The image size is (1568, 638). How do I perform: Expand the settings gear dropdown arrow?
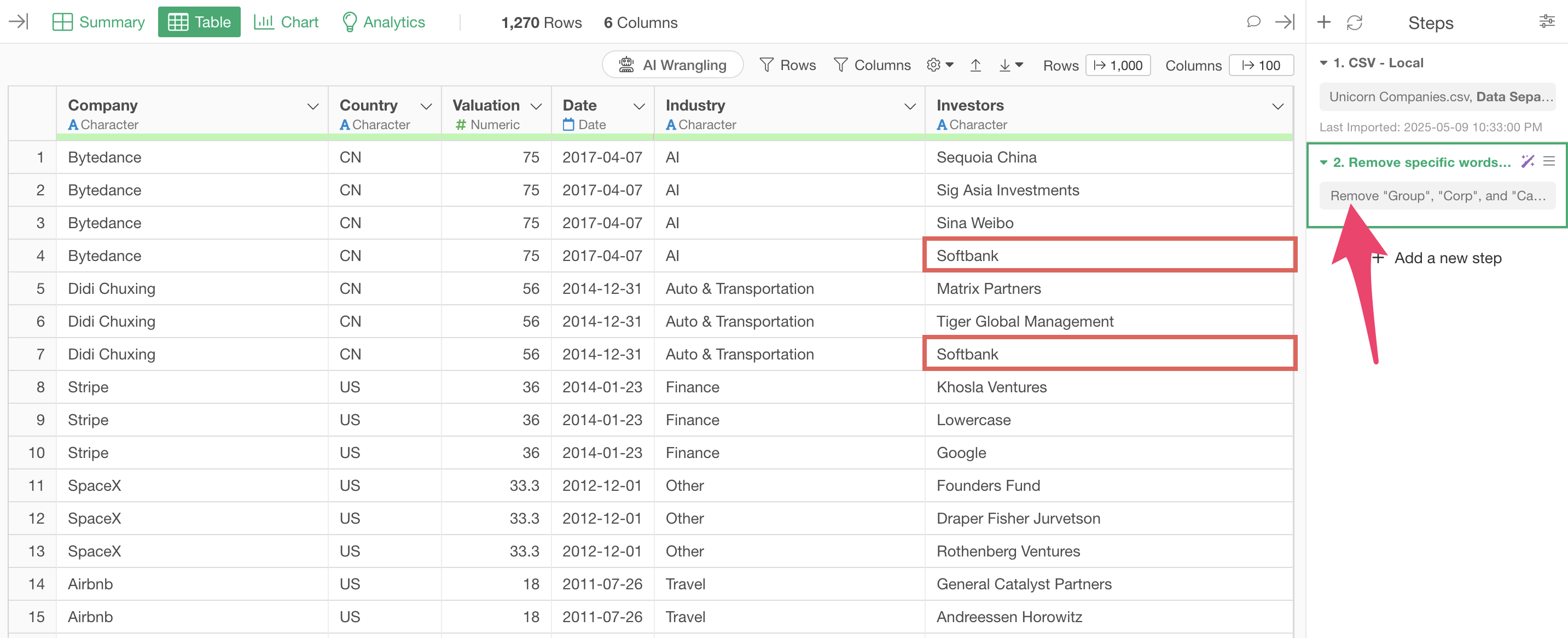tap(950, 65)
